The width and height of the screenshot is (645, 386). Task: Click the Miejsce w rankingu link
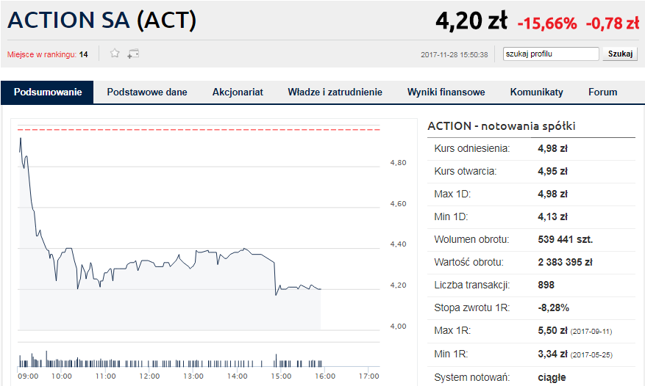[47, 54]
